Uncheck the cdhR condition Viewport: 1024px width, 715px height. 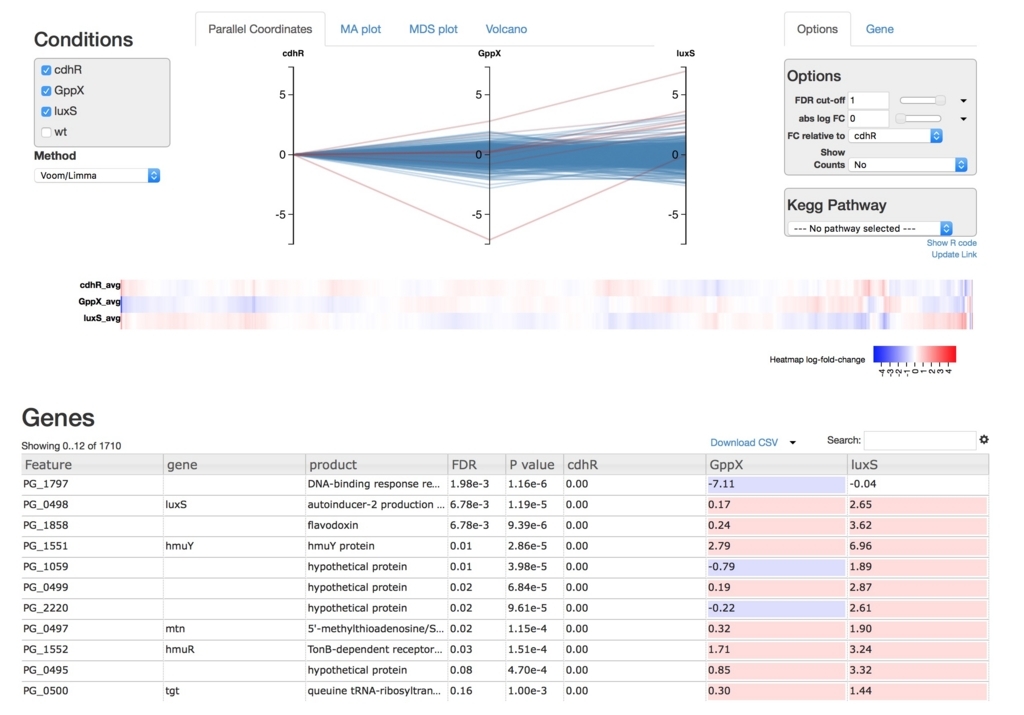coord(44,70)
